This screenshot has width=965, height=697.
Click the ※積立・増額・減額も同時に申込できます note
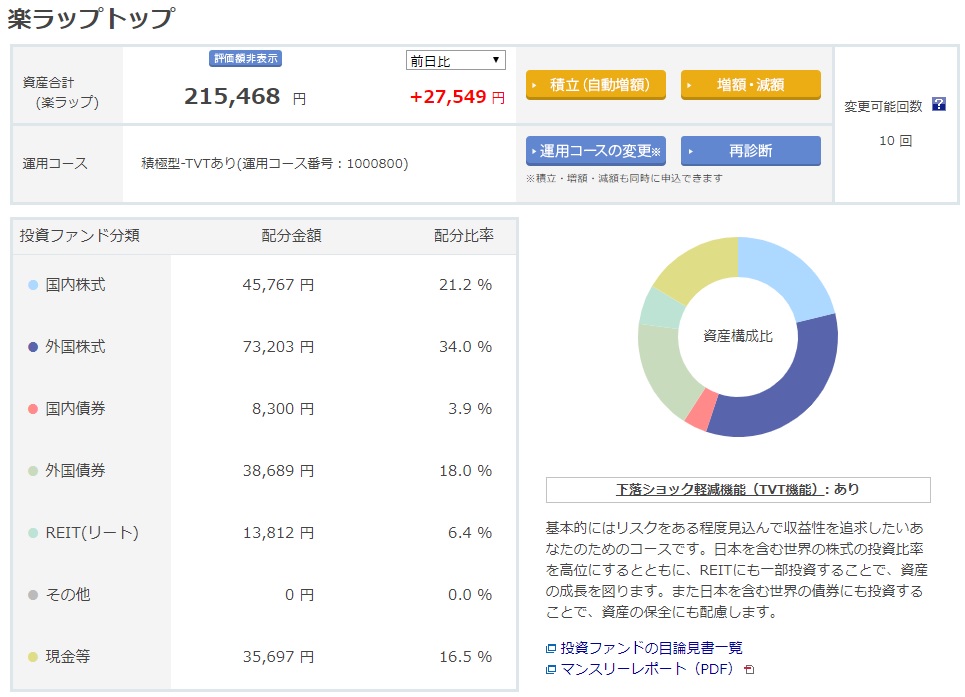point(624,178)
